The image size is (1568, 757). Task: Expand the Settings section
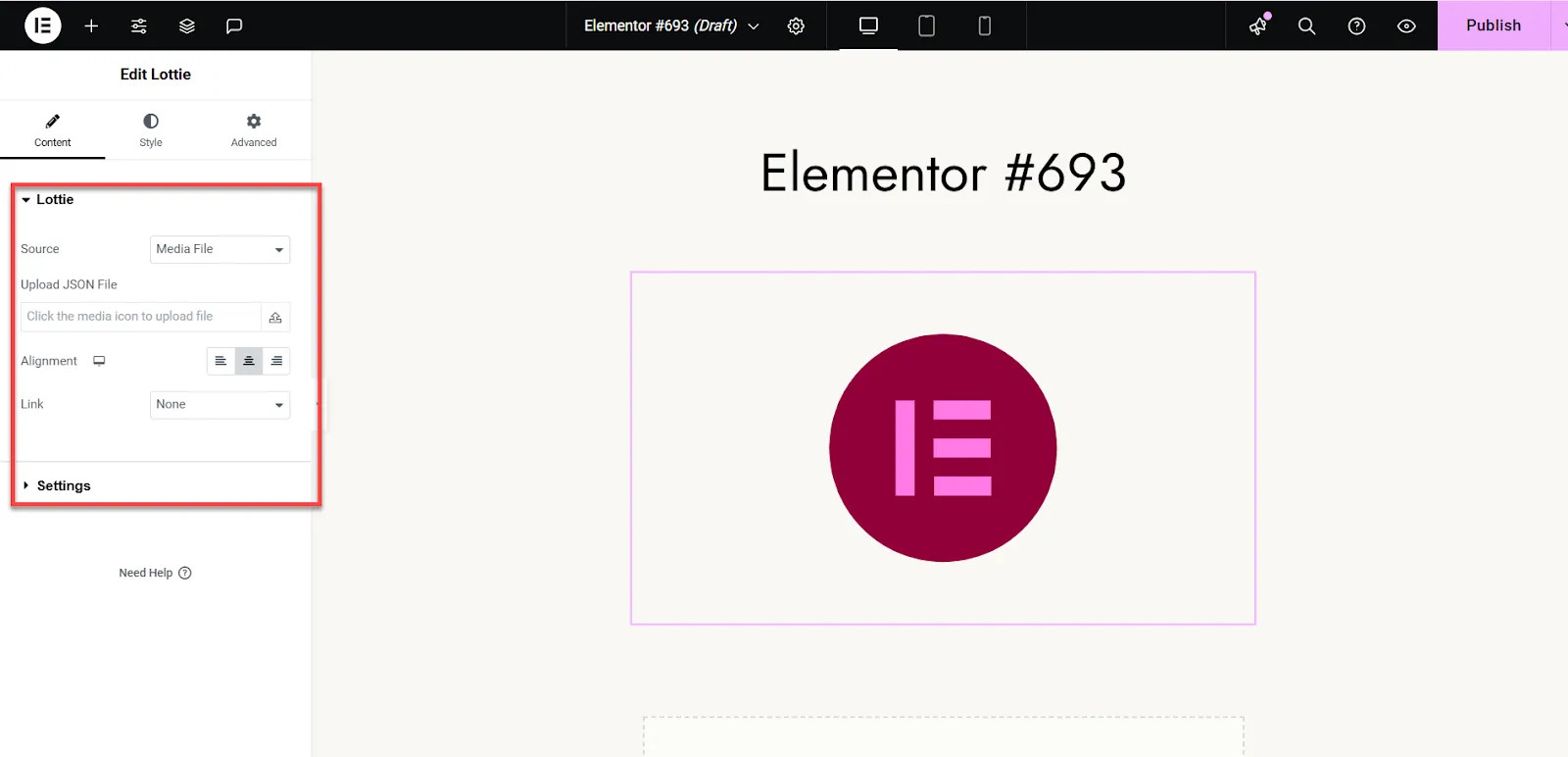57,485
